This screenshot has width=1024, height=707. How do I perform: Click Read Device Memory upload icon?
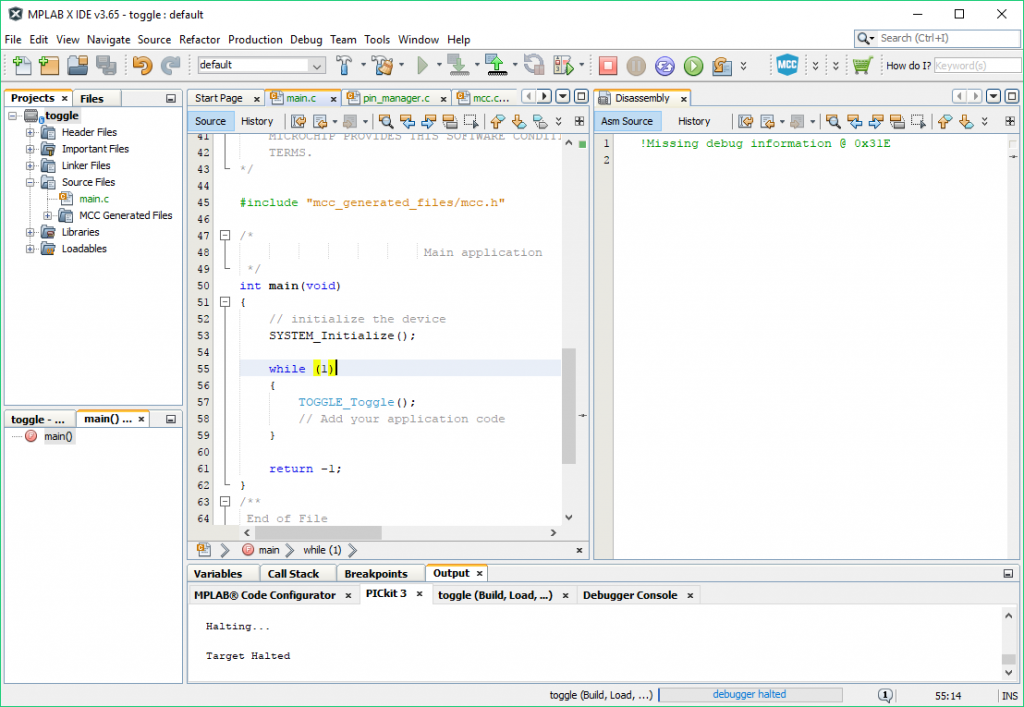[x=496, y=65]
